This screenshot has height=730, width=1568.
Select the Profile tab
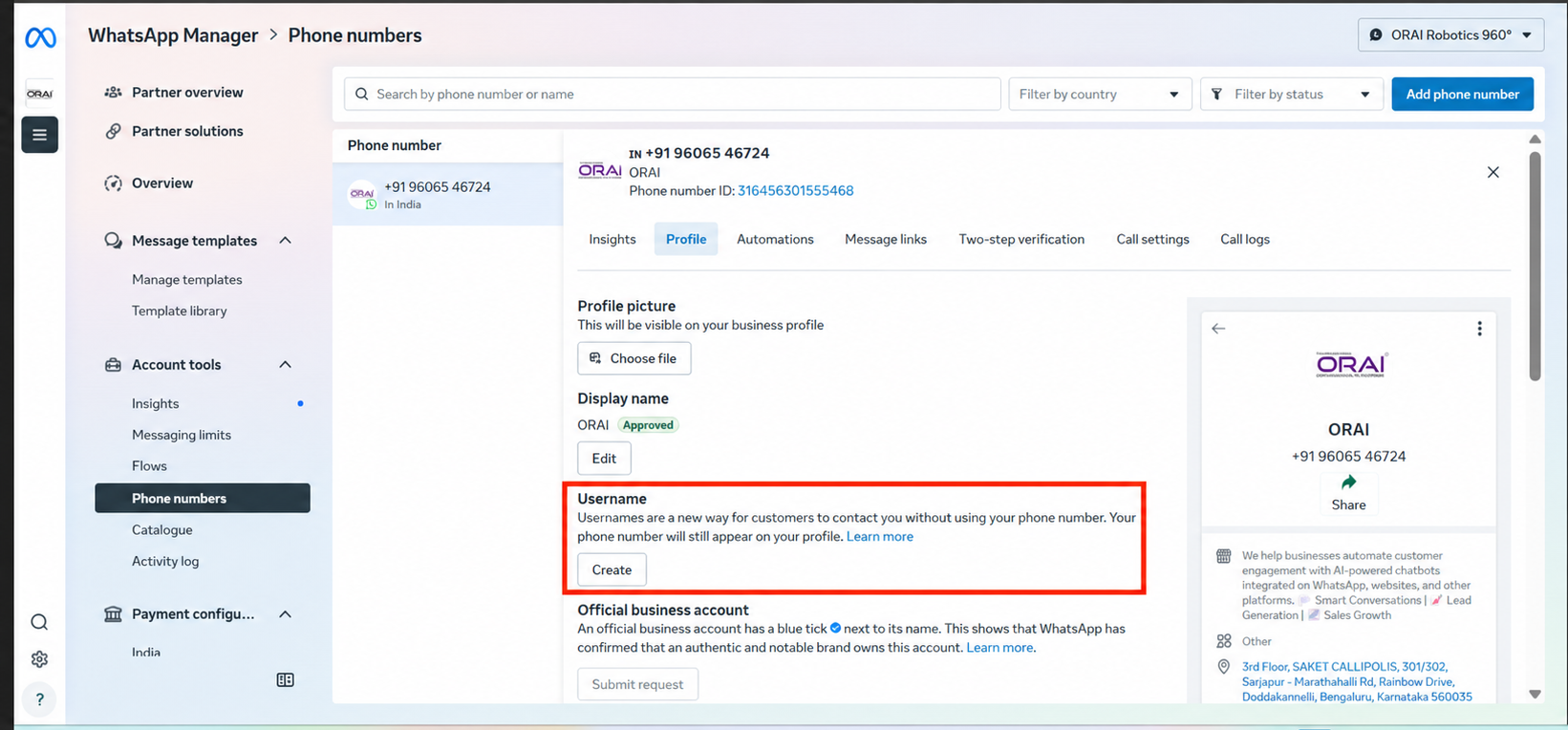[x=686, y=240]
